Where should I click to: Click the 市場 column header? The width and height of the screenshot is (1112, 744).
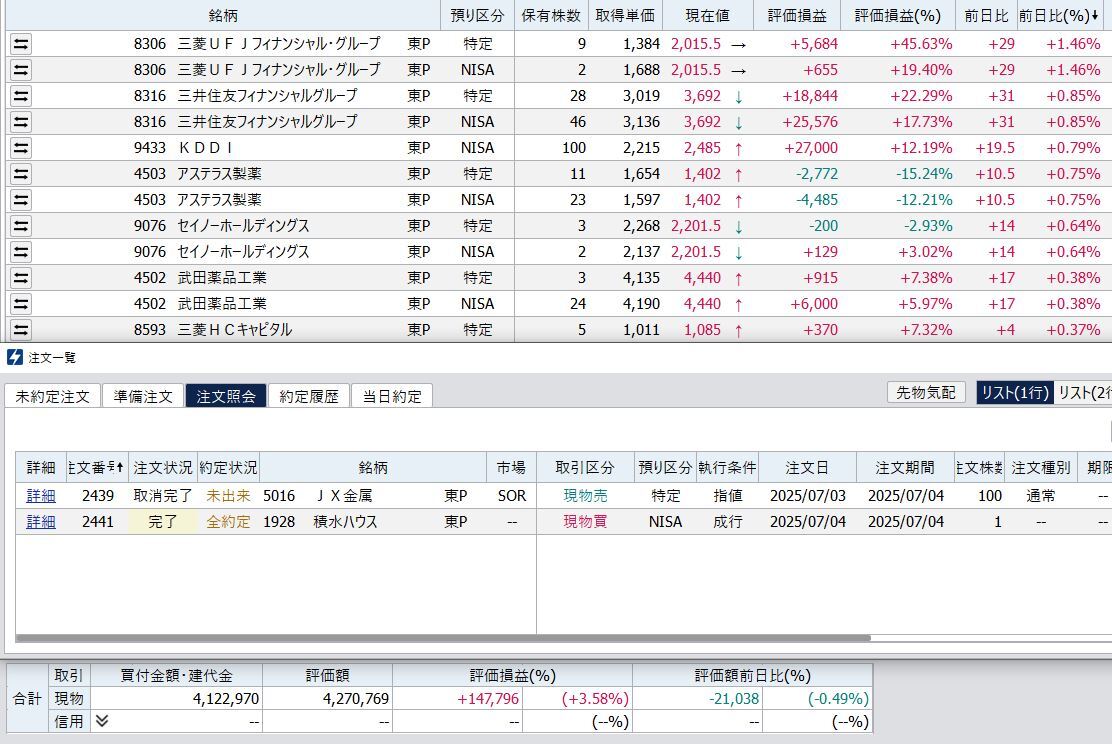511,467
